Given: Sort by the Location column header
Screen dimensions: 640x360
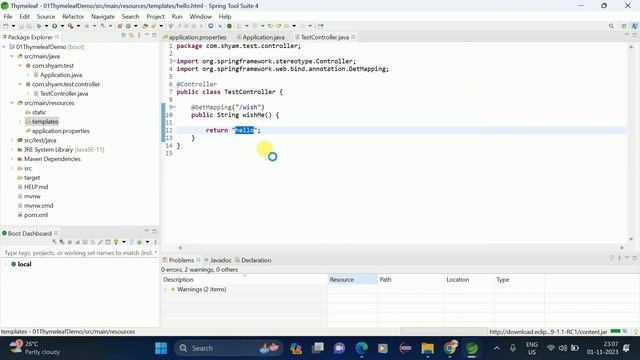Looking at the screenshot, I should click(x=469, y=280).
